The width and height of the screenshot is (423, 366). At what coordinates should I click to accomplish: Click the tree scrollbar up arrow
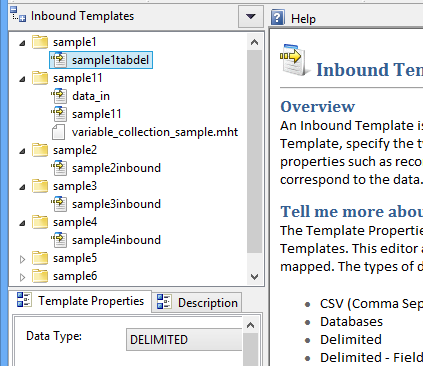(254, 42)
